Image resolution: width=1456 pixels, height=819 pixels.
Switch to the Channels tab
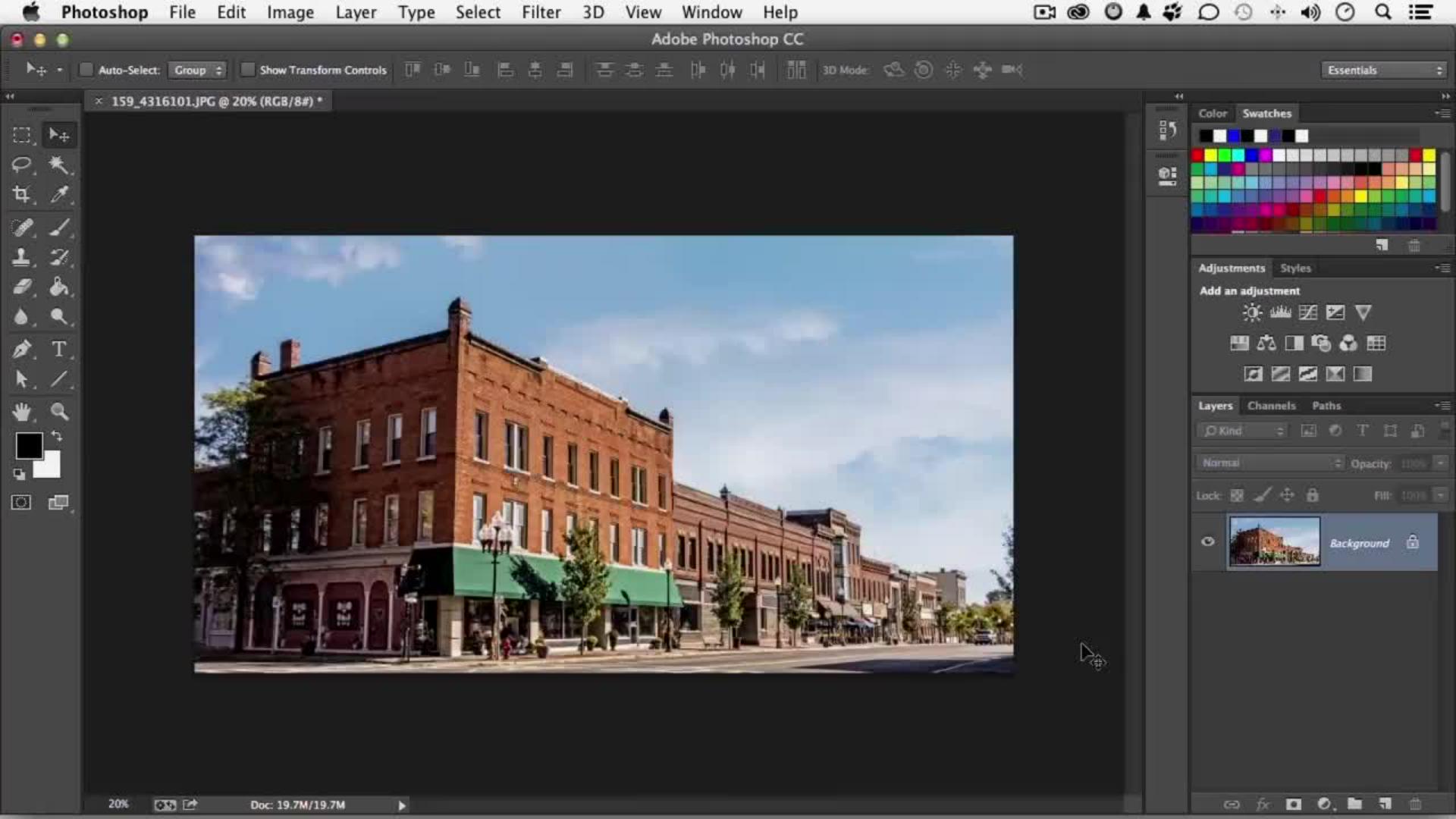[1271, 406]
